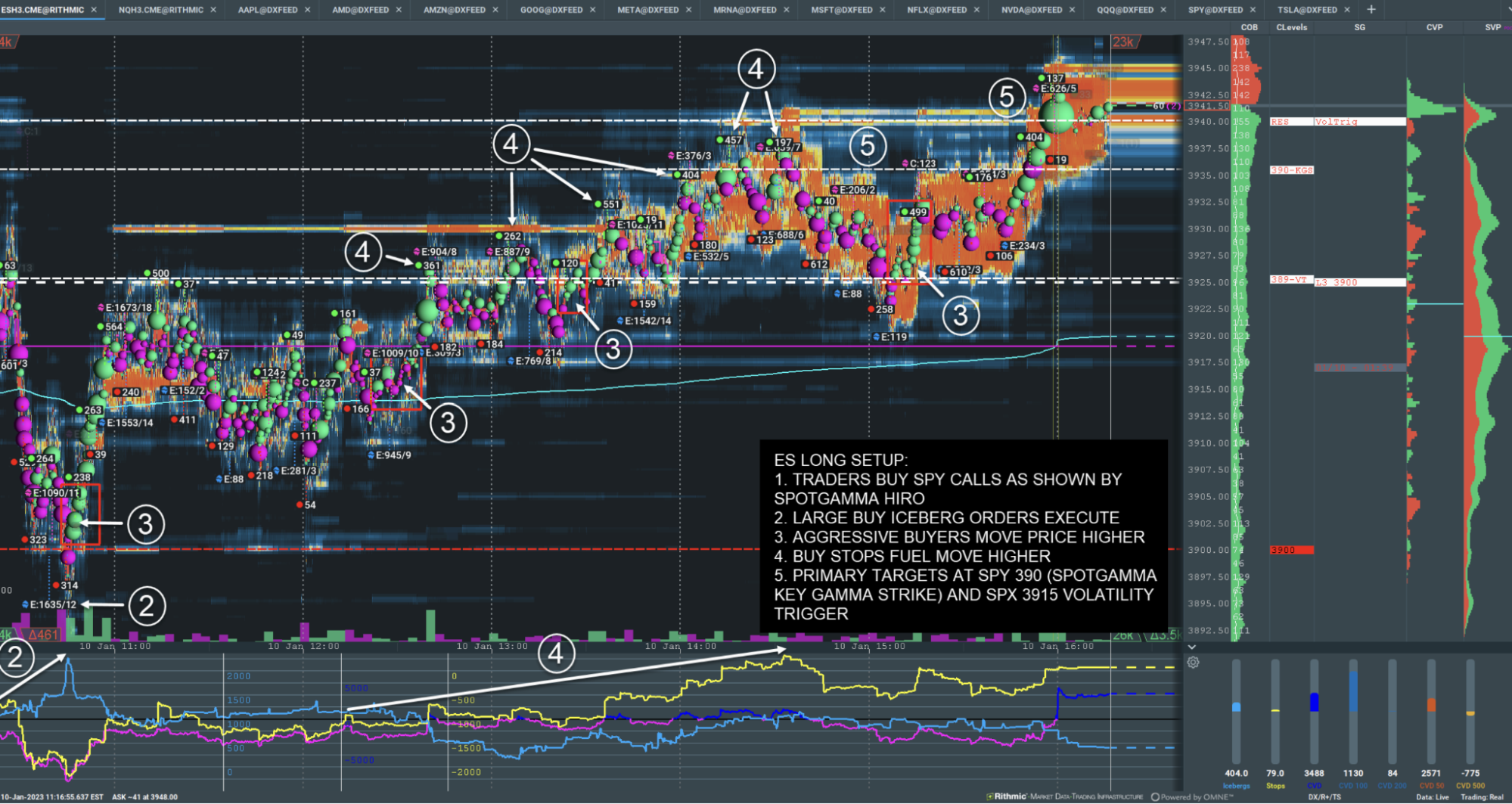Close the ESH3.CME@RITHMIC tab
The height and width of the screenshot is (804, 1512).
[x=94, y=10]
